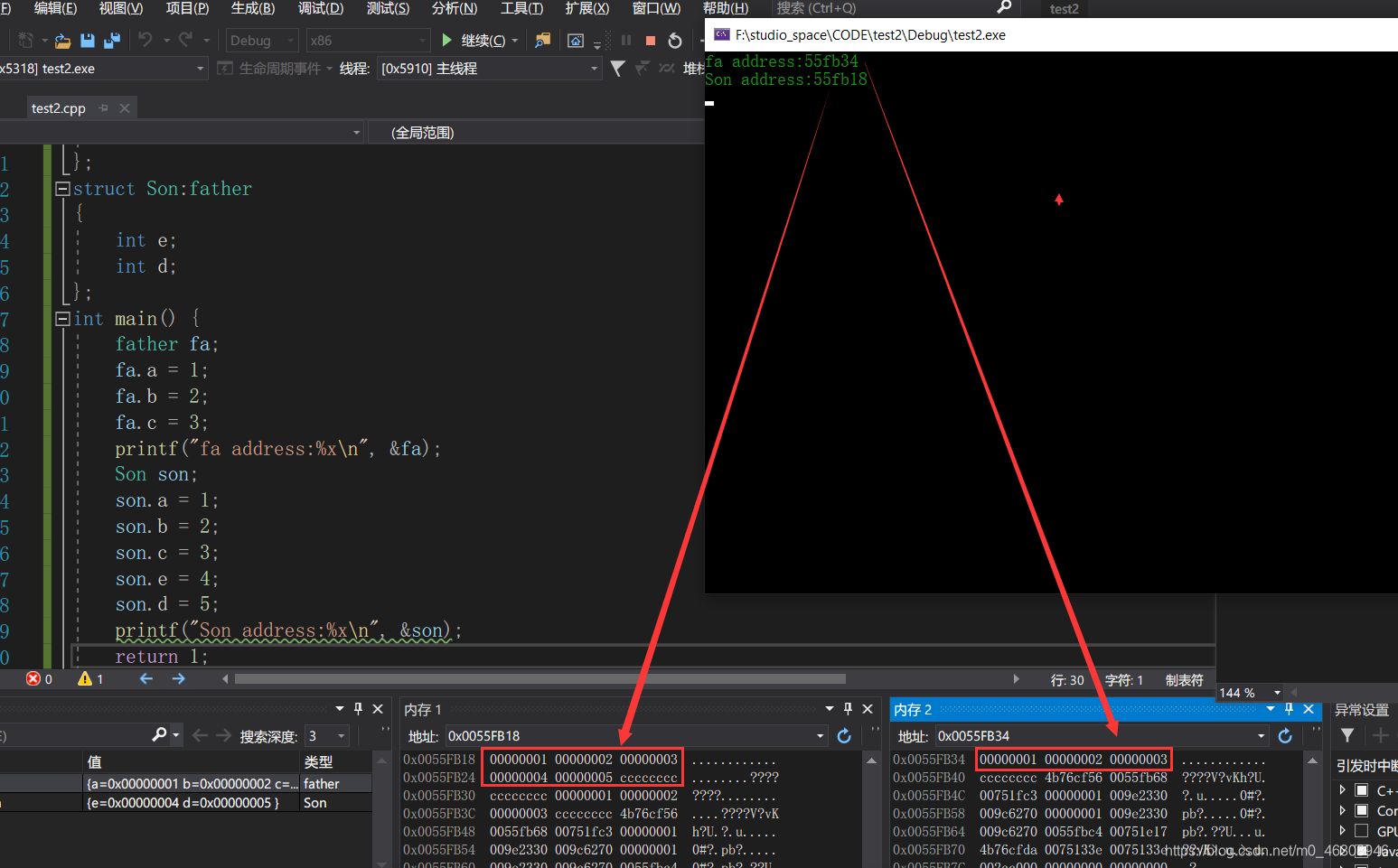Click the search magnifier in watch panel
The height and width of the screenshot is (868, 1398).
160,735
